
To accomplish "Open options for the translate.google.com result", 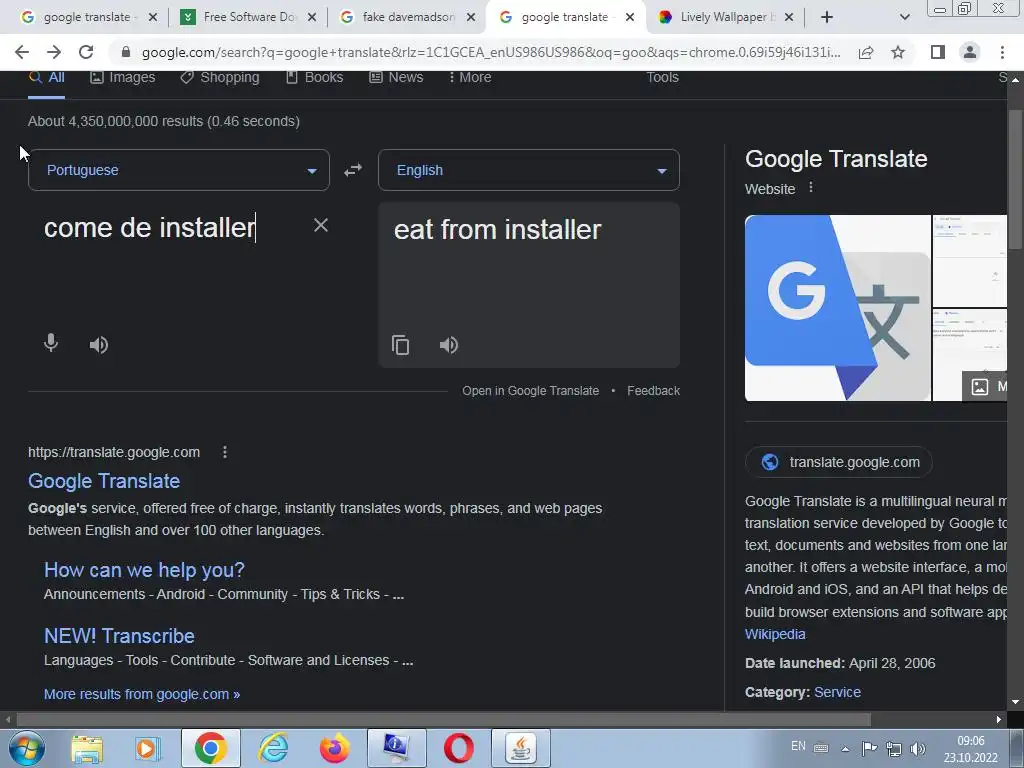I will [x=225, y=452].
